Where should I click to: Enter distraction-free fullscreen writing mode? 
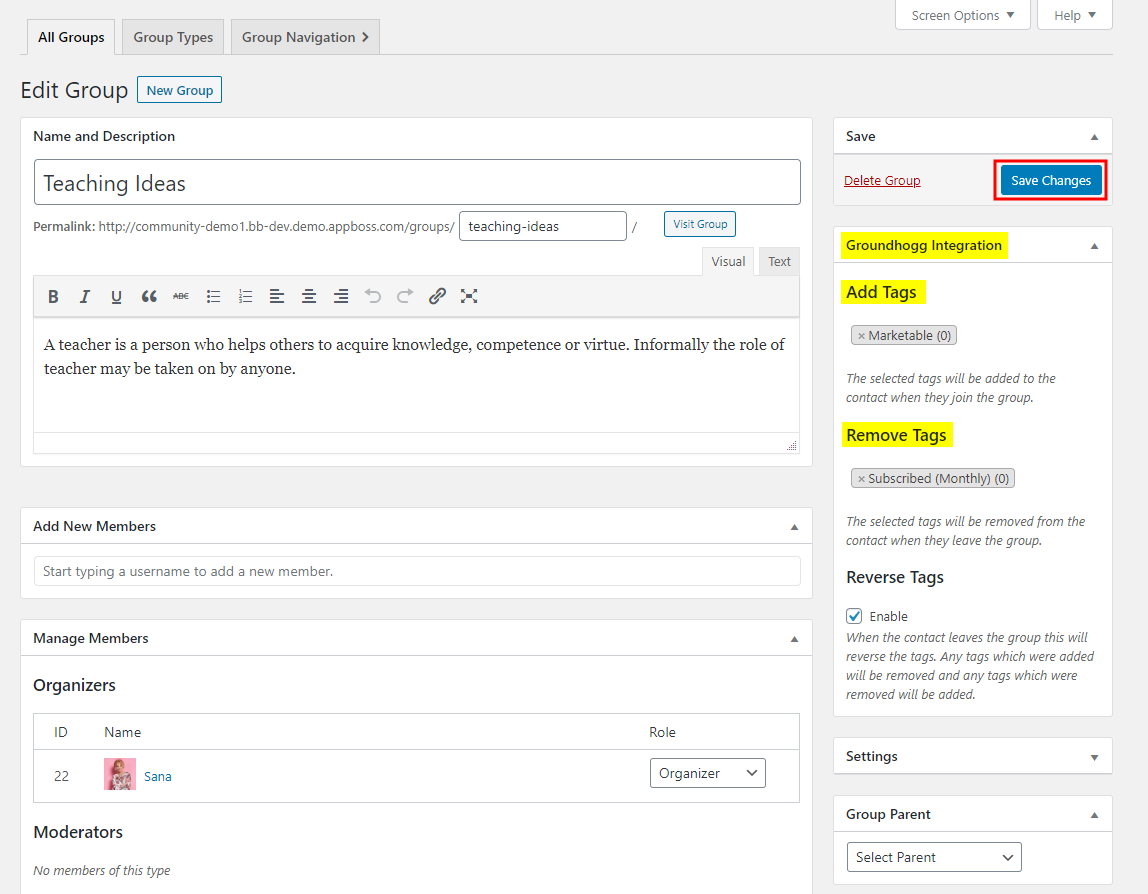click(x=469, y=296)
